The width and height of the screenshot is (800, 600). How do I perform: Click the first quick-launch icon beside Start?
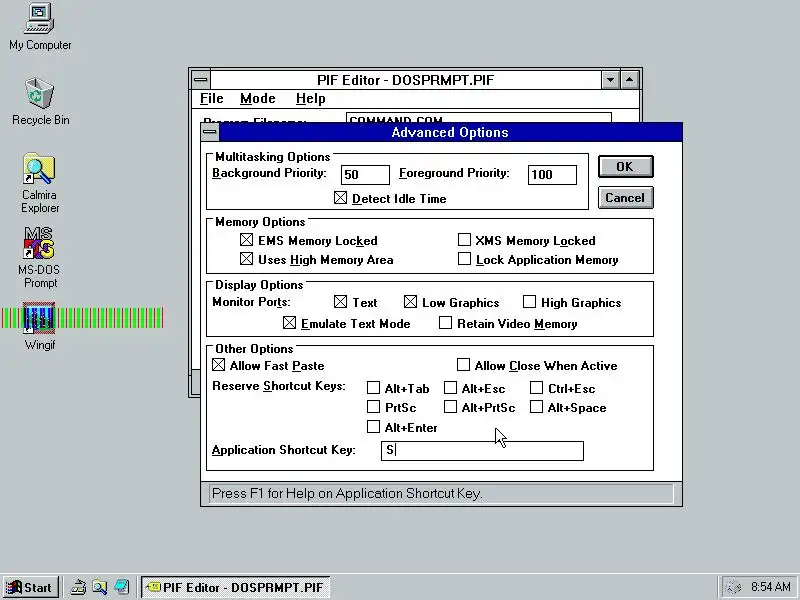(x=78, y=587)
